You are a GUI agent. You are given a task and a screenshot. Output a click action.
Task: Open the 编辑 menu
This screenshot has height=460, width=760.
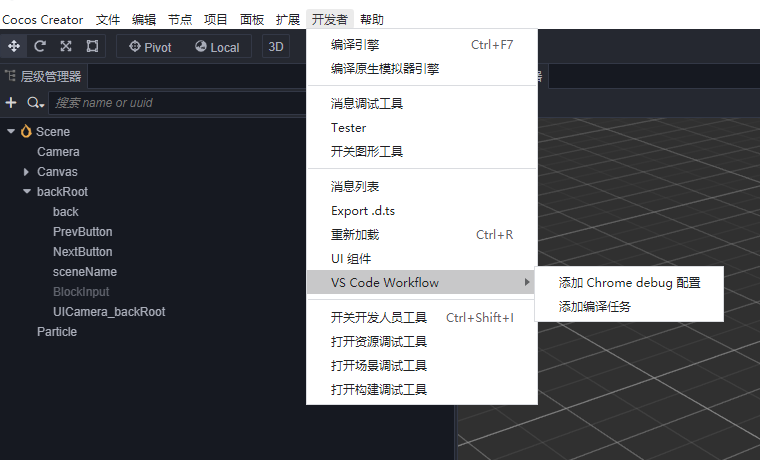pos(144,19)
